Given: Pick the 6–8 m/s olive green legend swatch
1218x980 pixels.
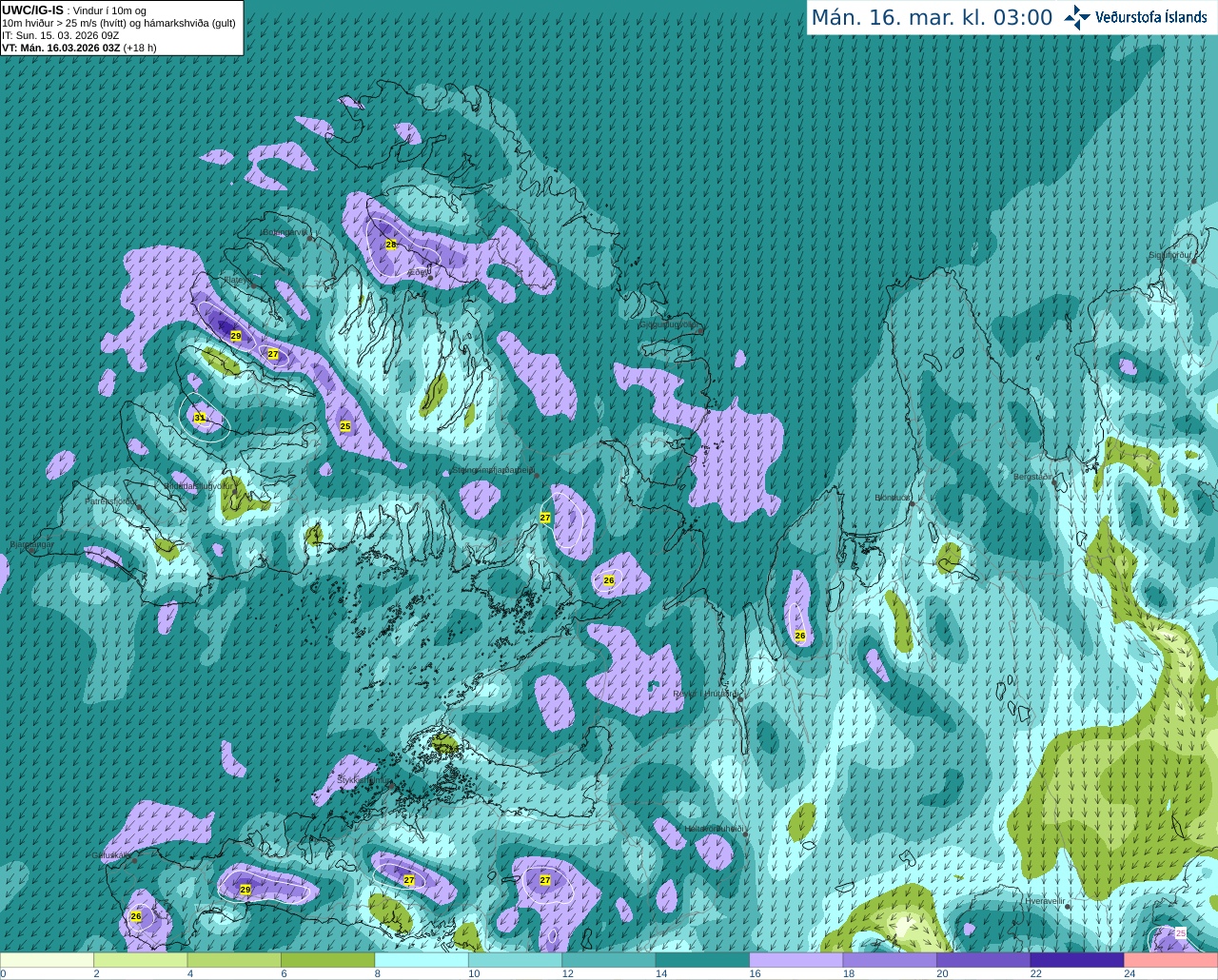Looking at the screenshot, I should tap(327, 960).
